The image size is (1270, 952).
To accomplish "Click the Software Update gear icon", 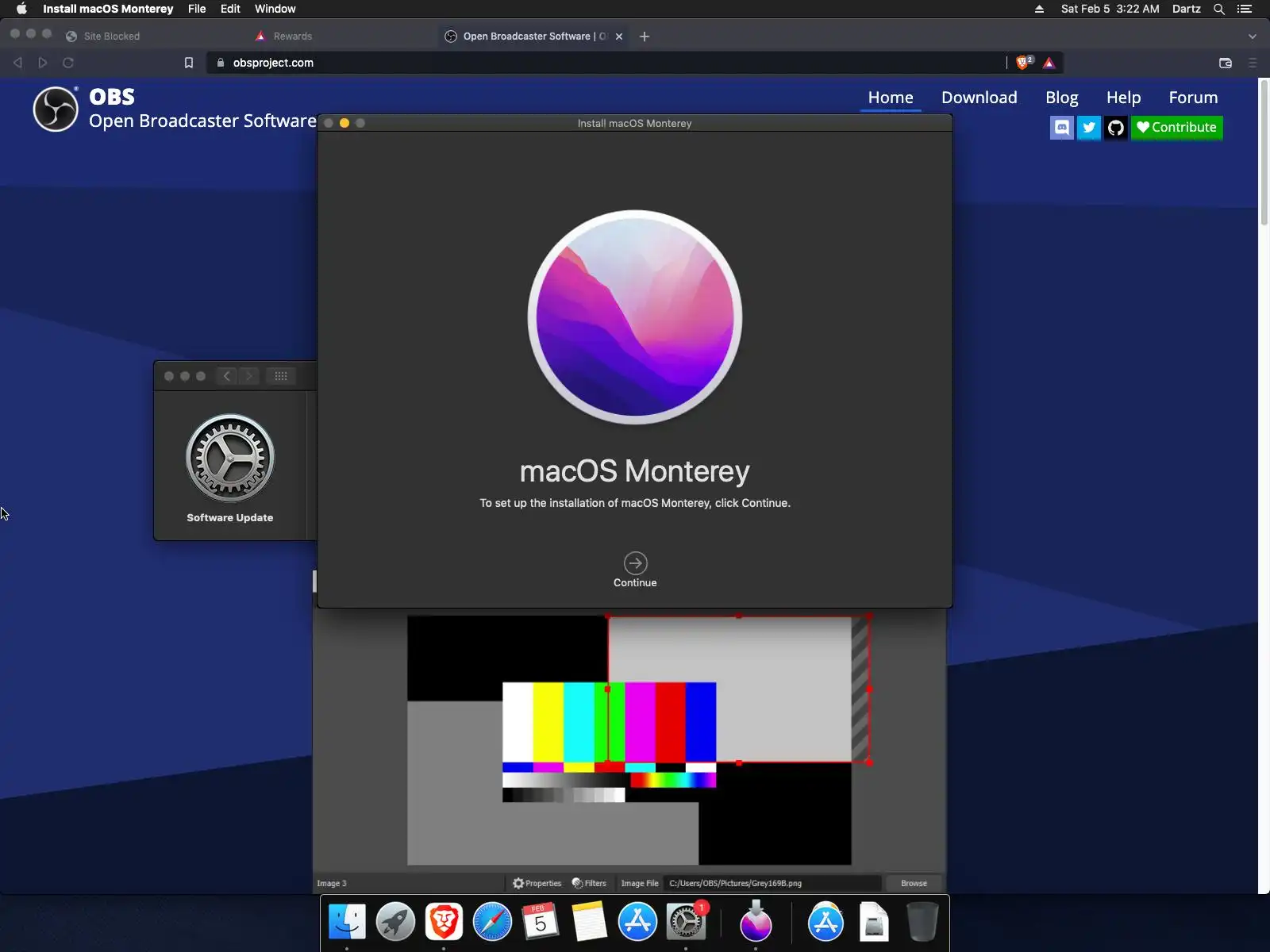I will tap(230, 458).
